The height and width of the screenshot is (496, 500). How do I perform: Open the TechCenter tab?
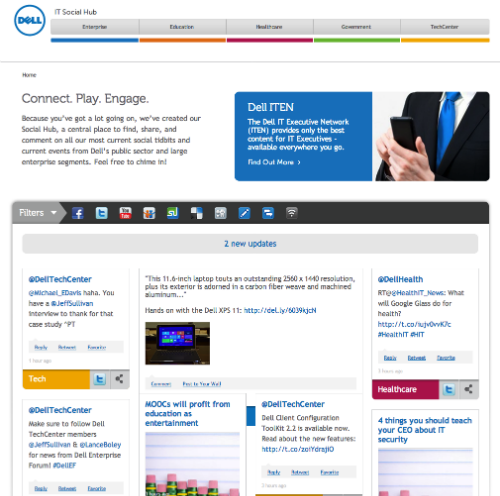445,27
